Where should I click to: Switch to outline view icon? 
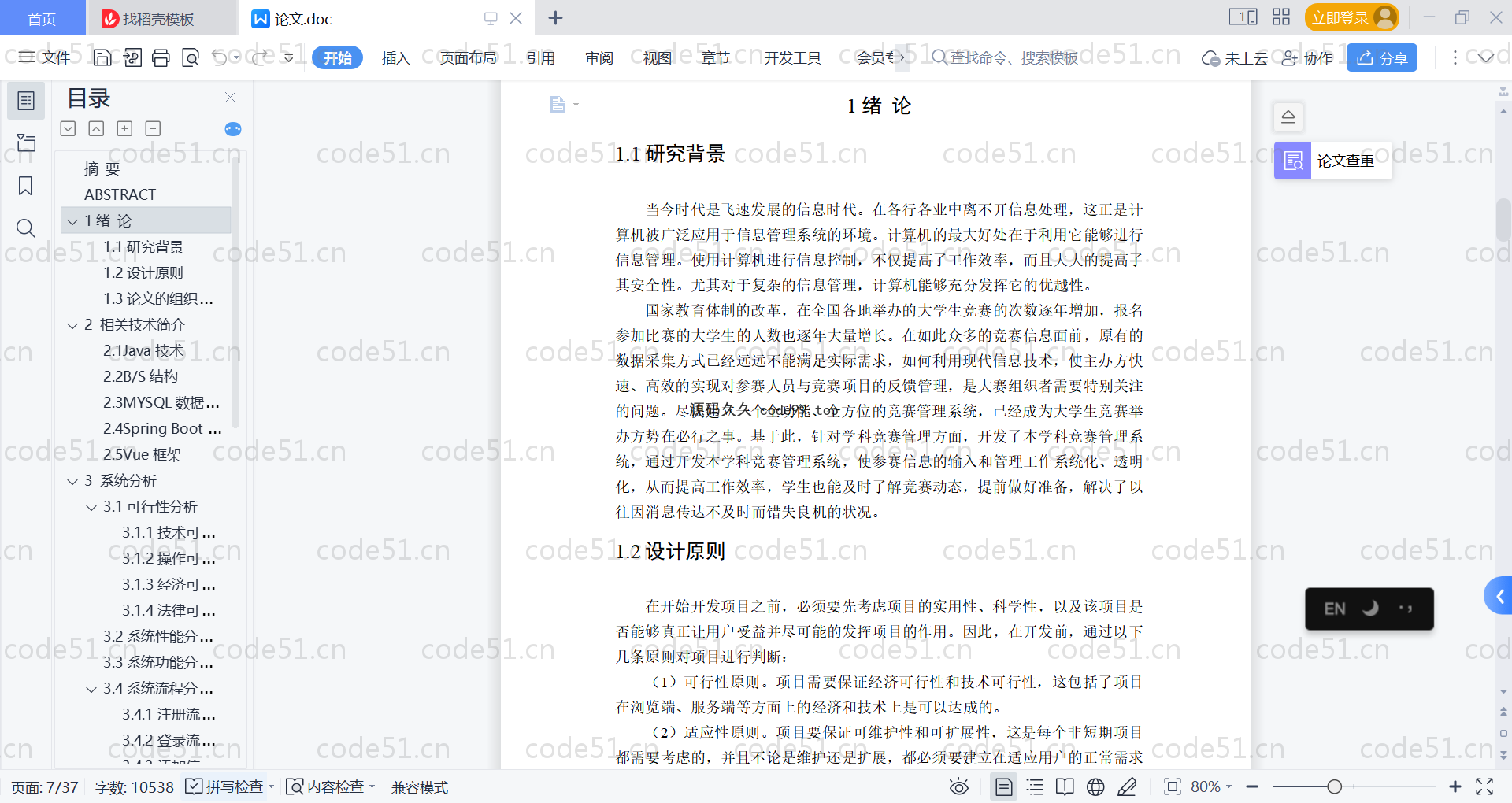[x=1036, y=786]
